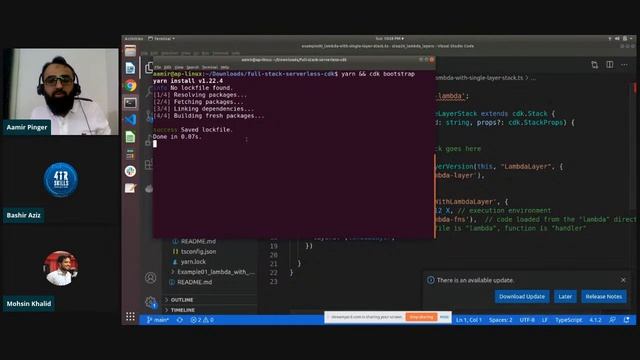The image size is (640, 360).
Task: Open Visual Studio Code dock icon
Action: [130, 120]
